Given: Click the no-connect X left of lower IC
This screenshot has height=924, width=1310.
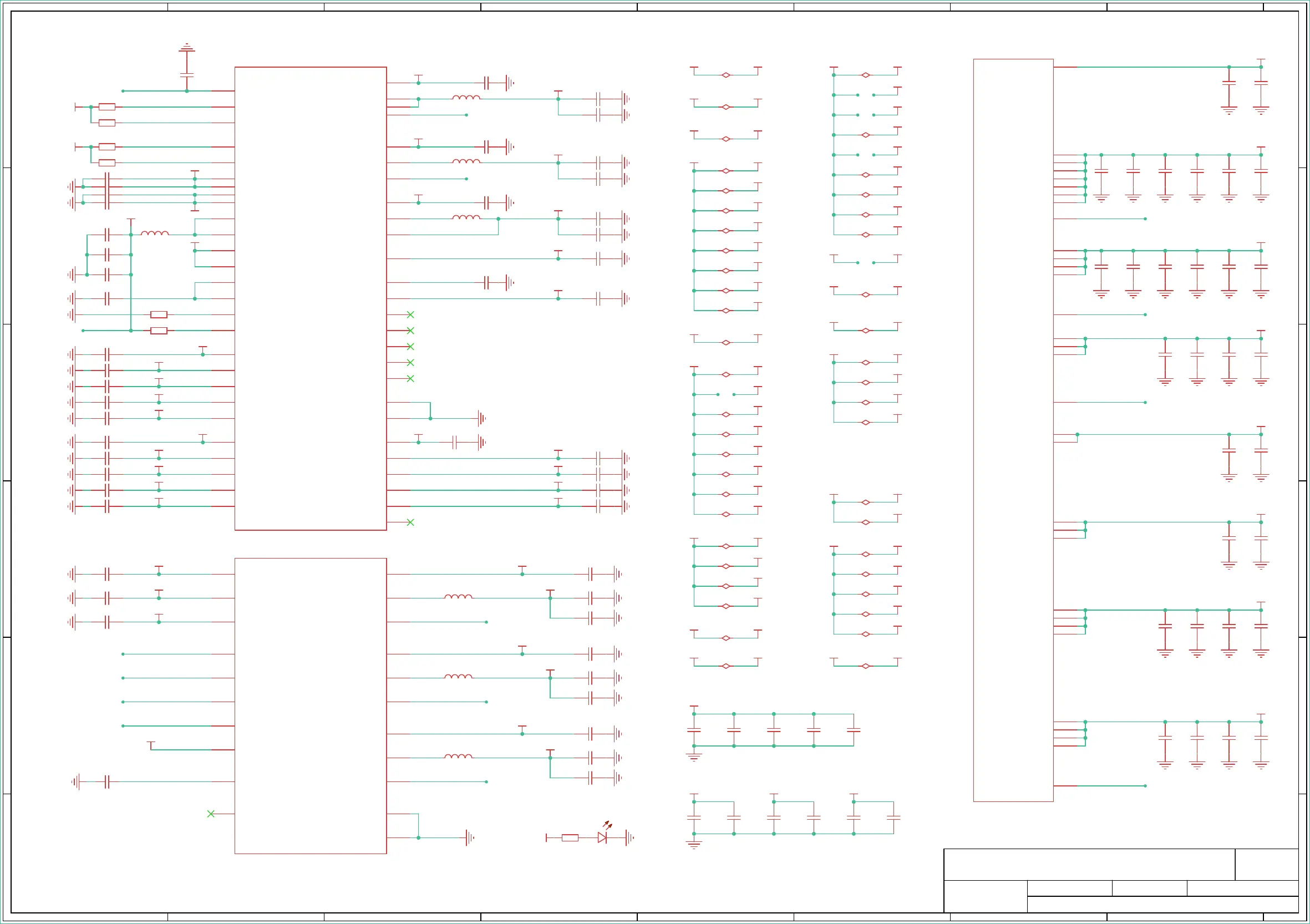Looking at the screenshot, I should [211, 814].
